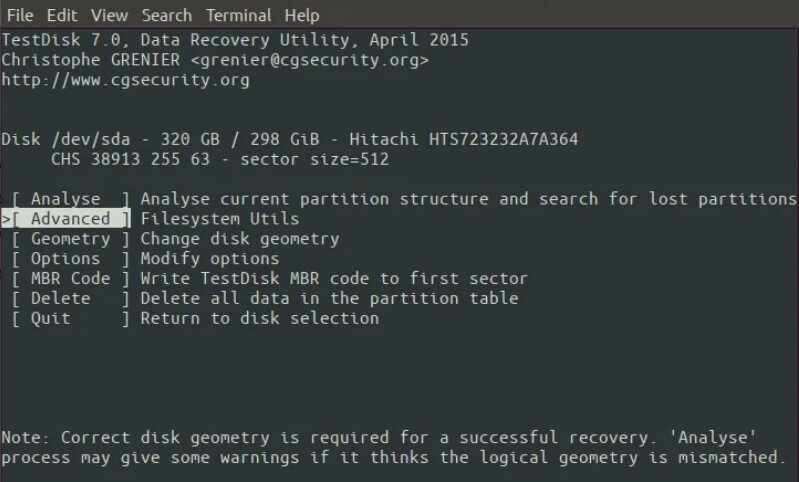This screenshot has width=799, height=482.
Task: Select the highlighted Advanced option
Action: [x=70, y=219]
